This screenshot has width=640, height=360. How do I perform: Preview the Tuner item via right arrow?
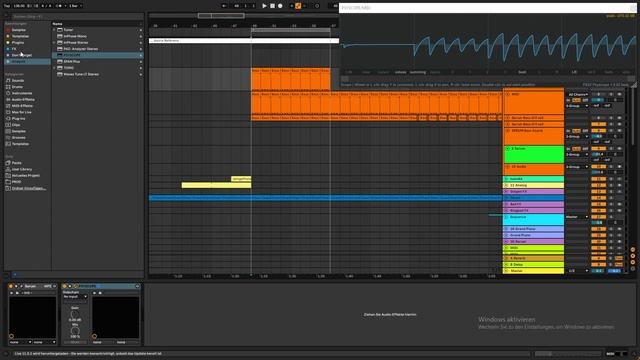(141, 30)
